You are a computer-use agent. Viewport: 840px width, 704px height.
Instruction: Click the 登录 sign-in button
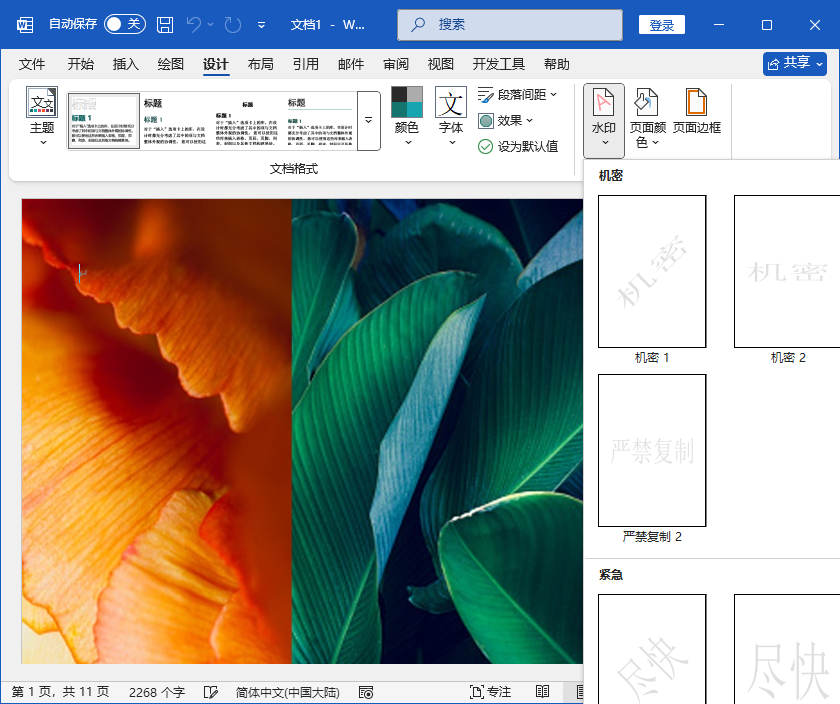click(662, 25)
